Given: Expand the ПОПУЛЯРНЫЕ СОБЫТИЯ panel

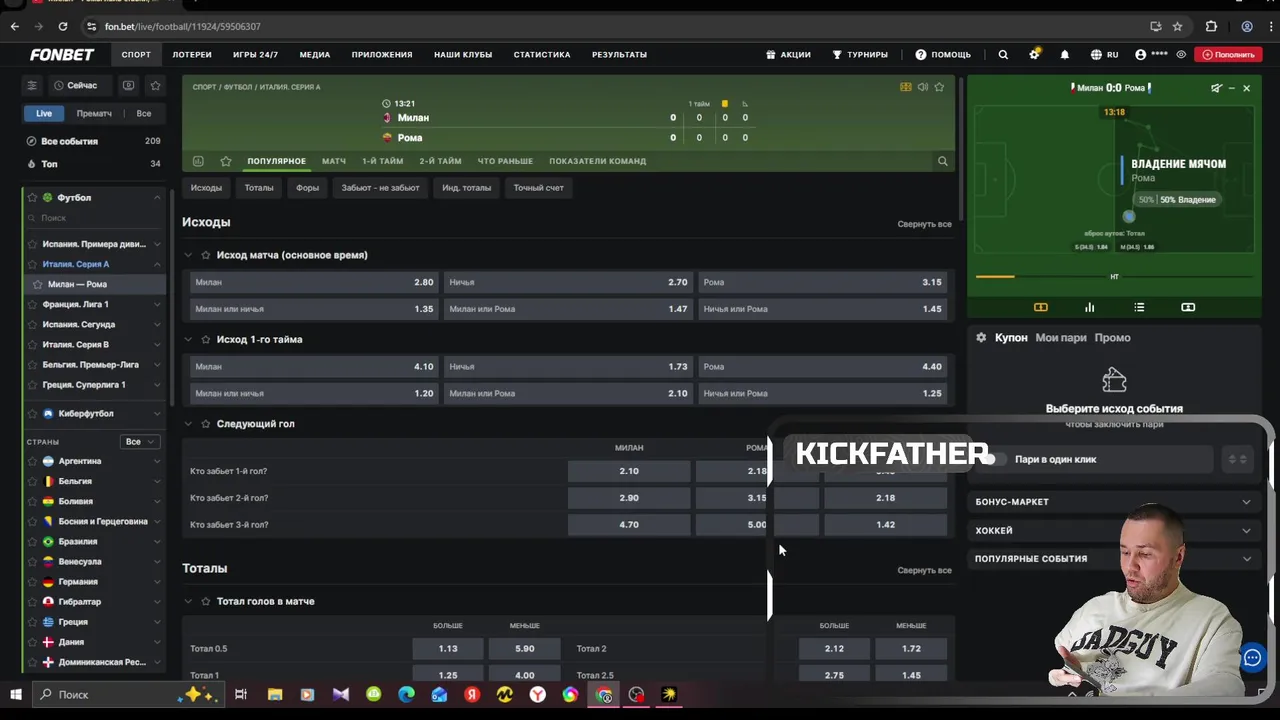Looking at the screenshot, I should point(1114,559).
